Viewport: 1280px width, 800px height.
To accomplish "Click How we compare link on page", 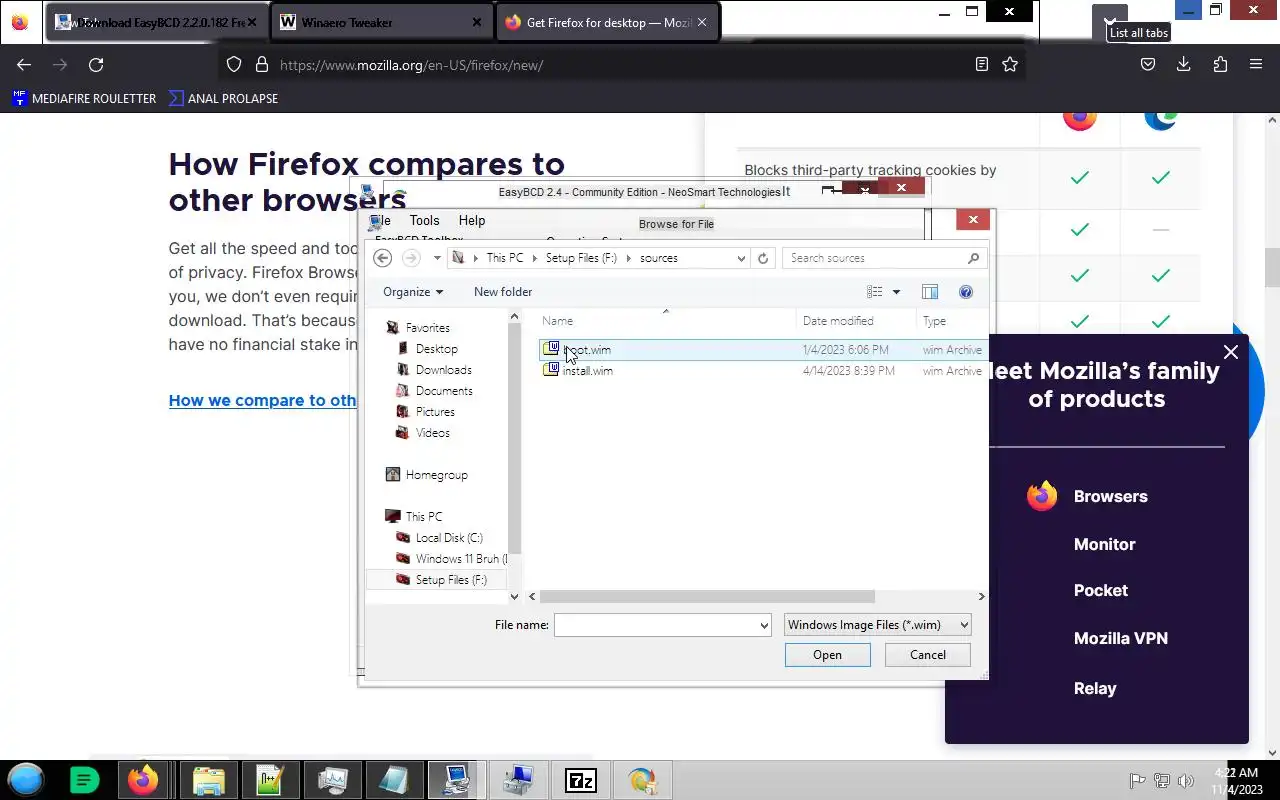I will tap(263, 400).
